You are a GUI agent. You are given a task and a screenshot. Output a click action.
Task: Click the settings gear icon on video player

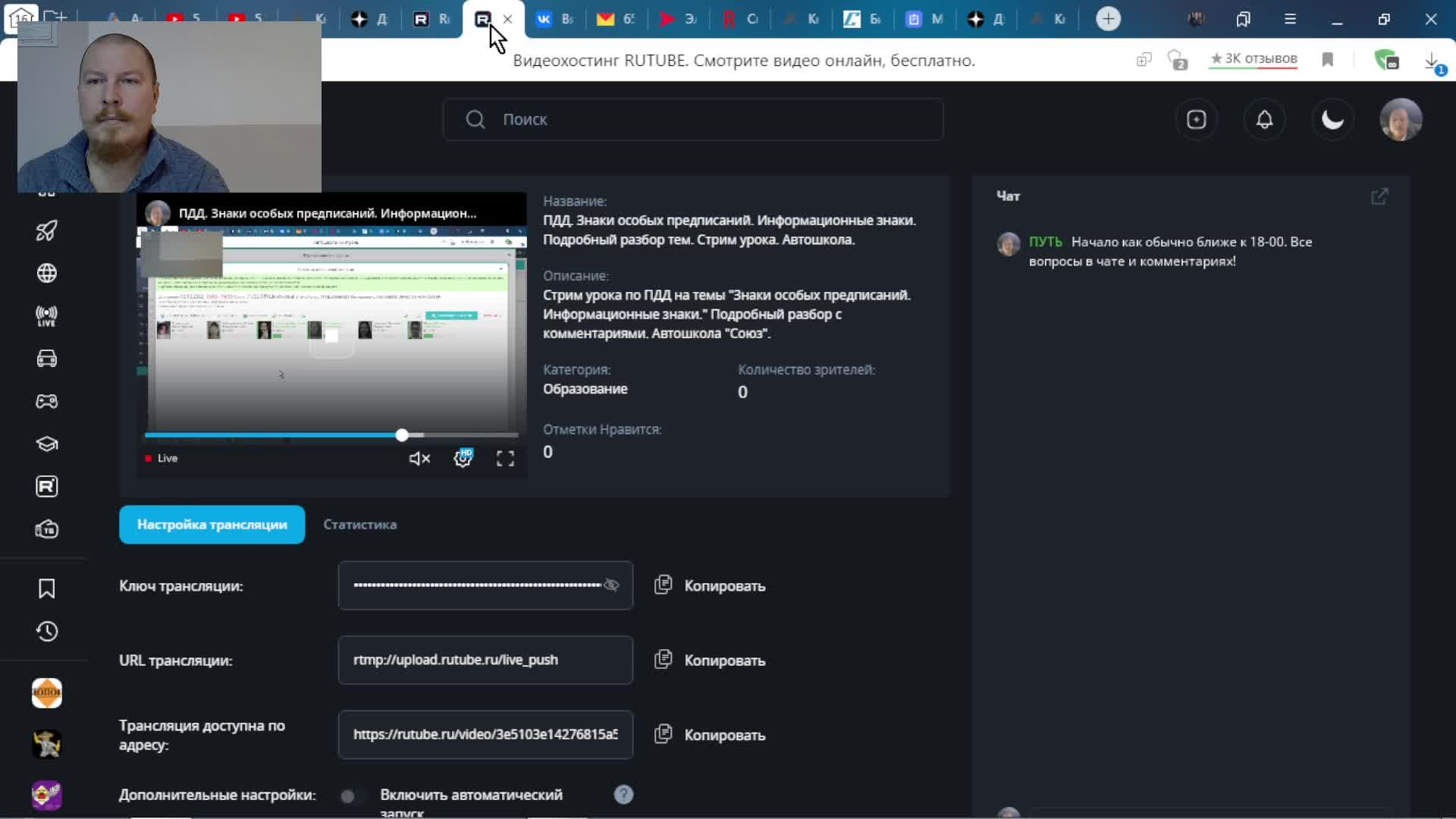(462, 458)
